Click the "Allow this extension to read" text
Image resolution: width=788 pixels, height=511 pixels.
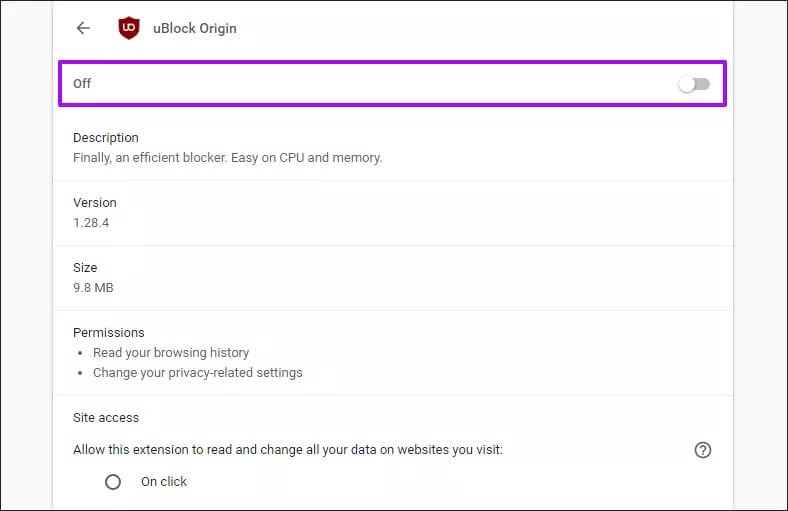(x=288, y=450)
